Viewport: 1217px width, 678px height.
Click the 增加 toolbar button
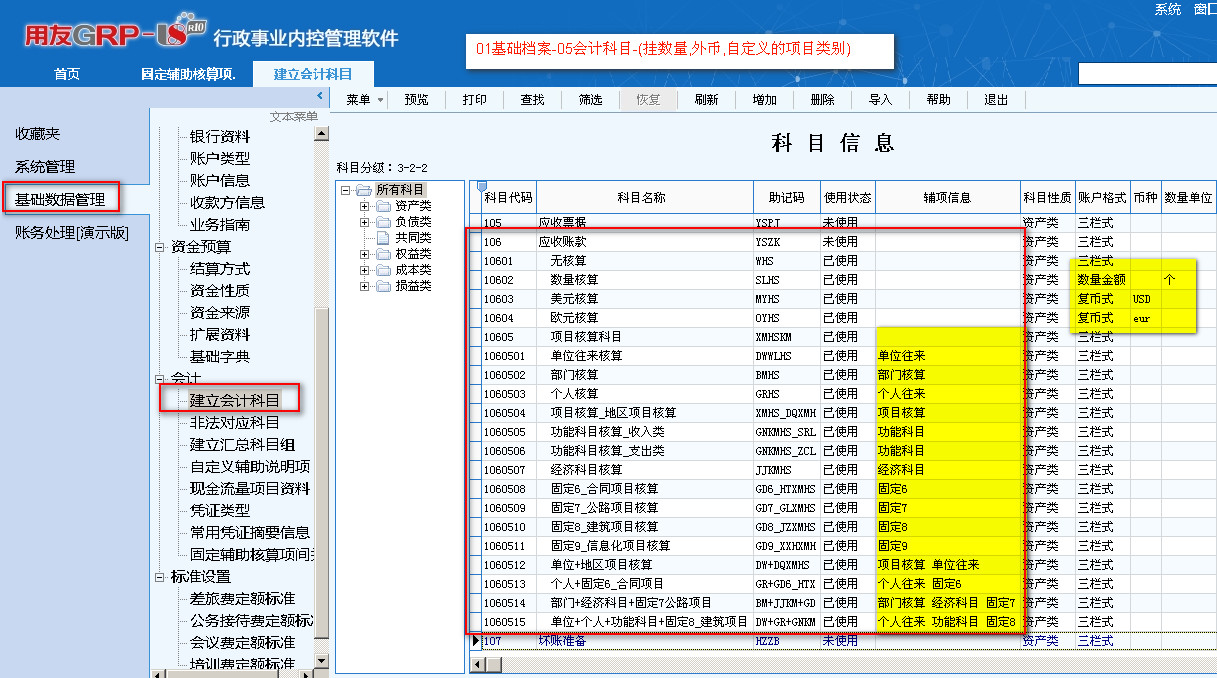(764, 100)
